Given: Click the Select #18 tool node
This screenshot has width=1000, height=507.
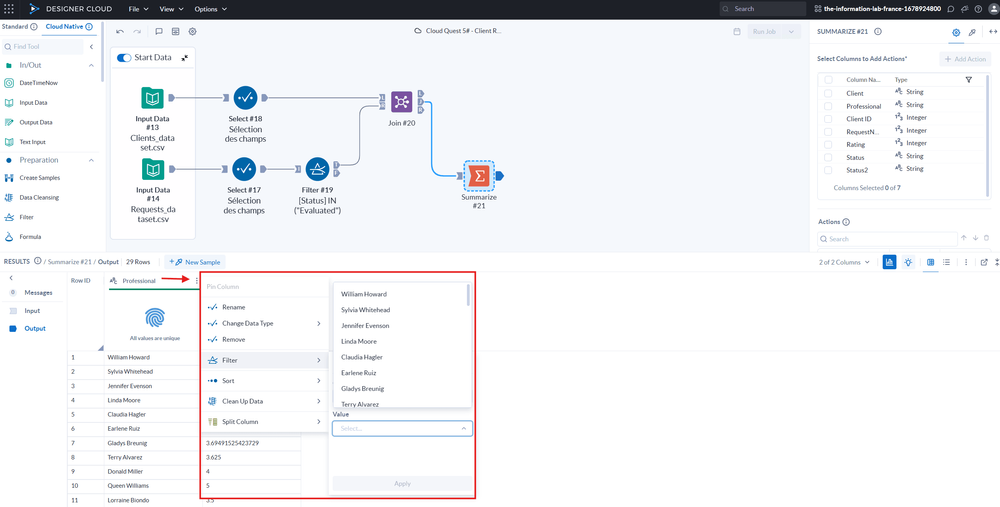Looking at the screenshot, I should tap(245, 98).
